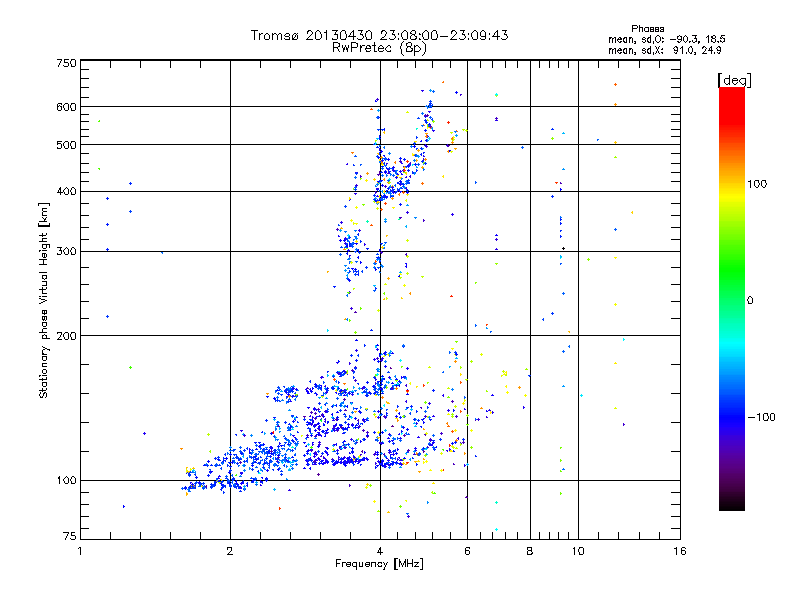The height and width of the screenshot is (600, 800).
Task: Click the x-axis tick label "1"
Action: point(80,551)
